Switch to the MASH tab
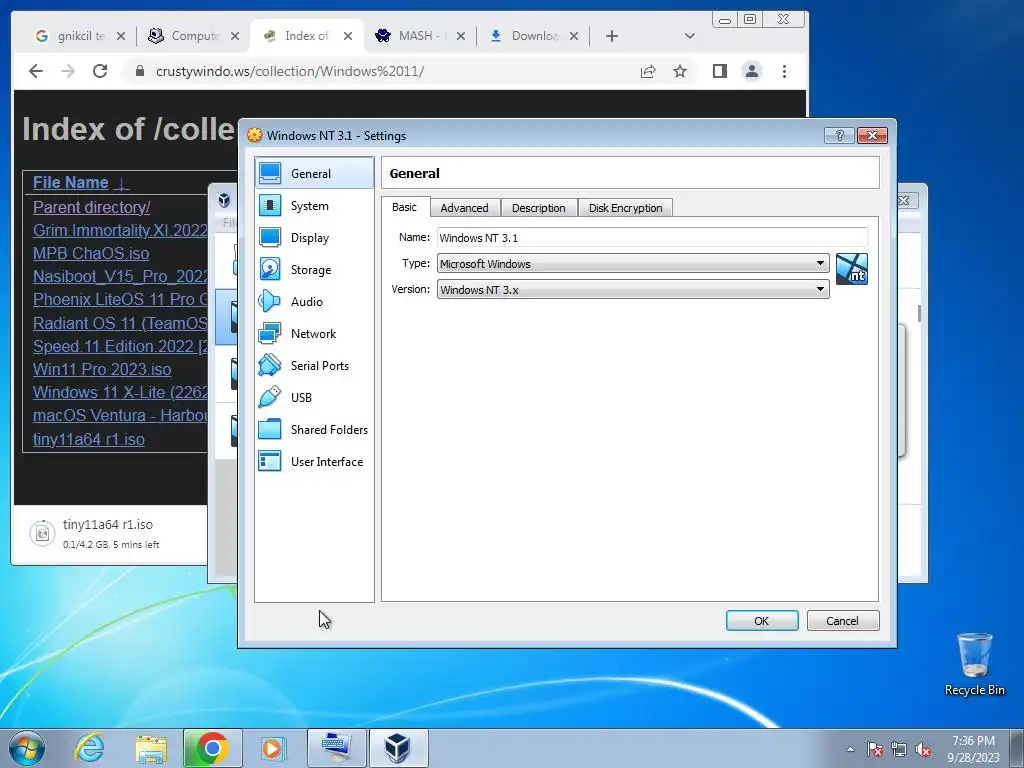This screenshot has height=768, width=1024. point(419,36)
